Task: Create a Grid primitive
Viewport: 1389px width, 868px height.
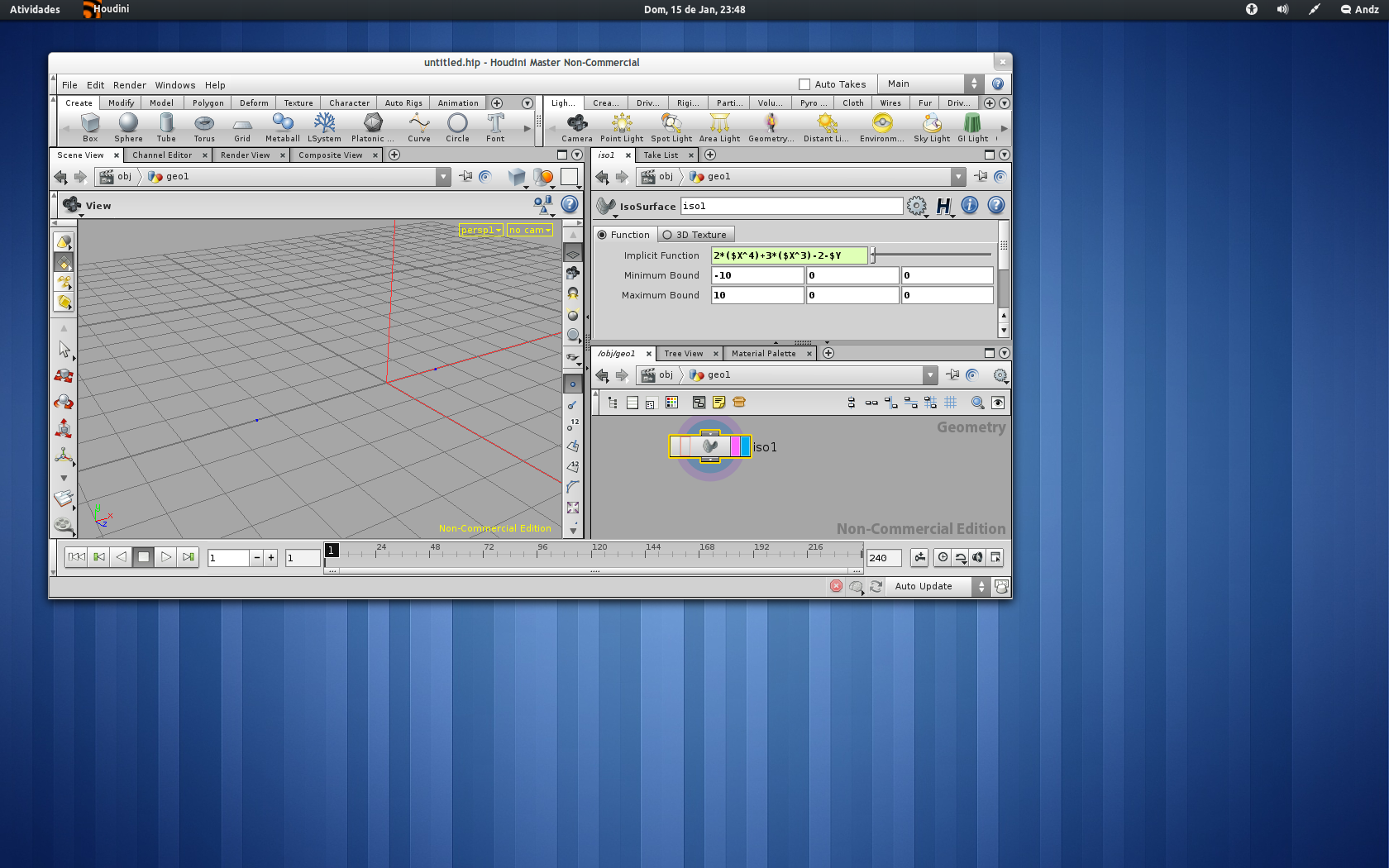Action: [x=242, y=127]
